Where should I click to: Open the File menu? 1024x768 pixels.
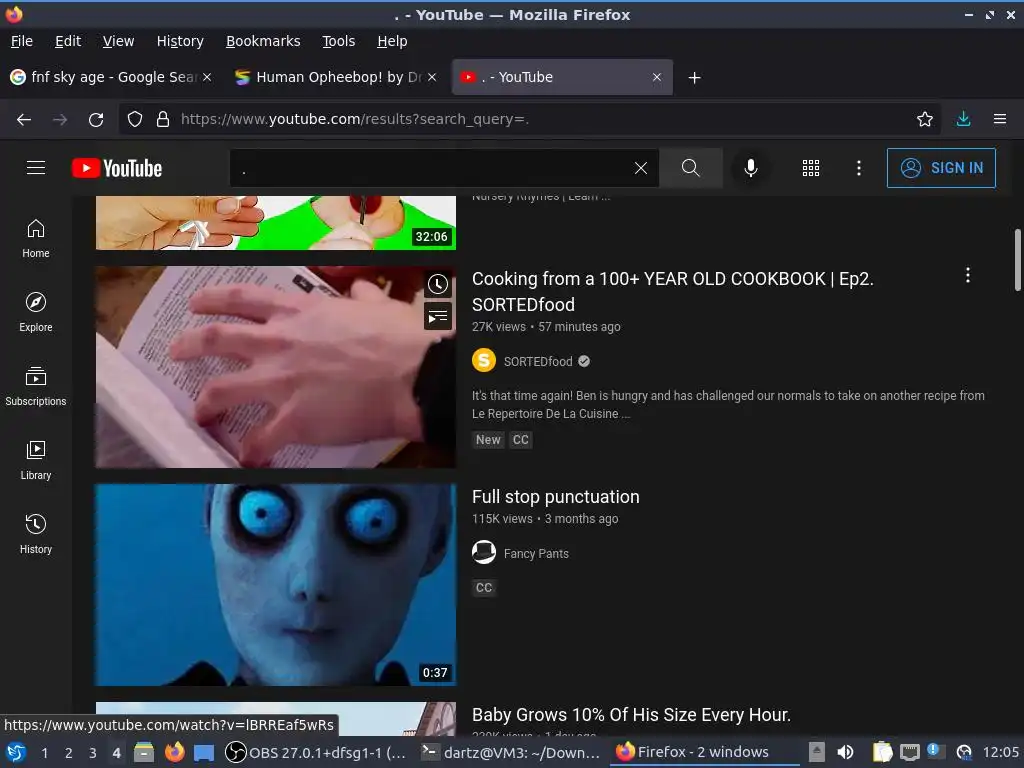(22, 41)
